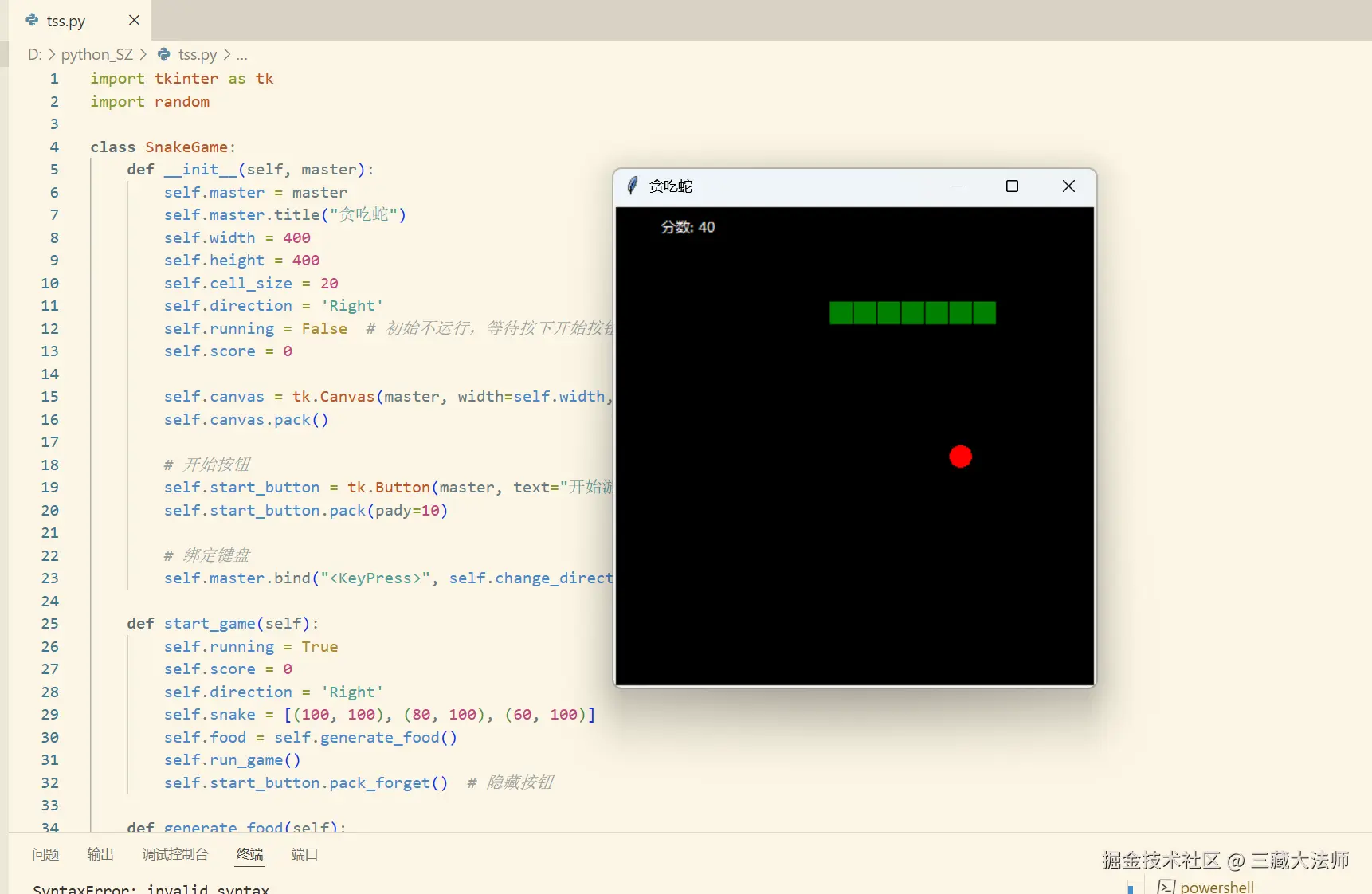Screen dimensions: 1372x894
Task: Close the 贪吃蛇 game window
Action: (1068, 186)
